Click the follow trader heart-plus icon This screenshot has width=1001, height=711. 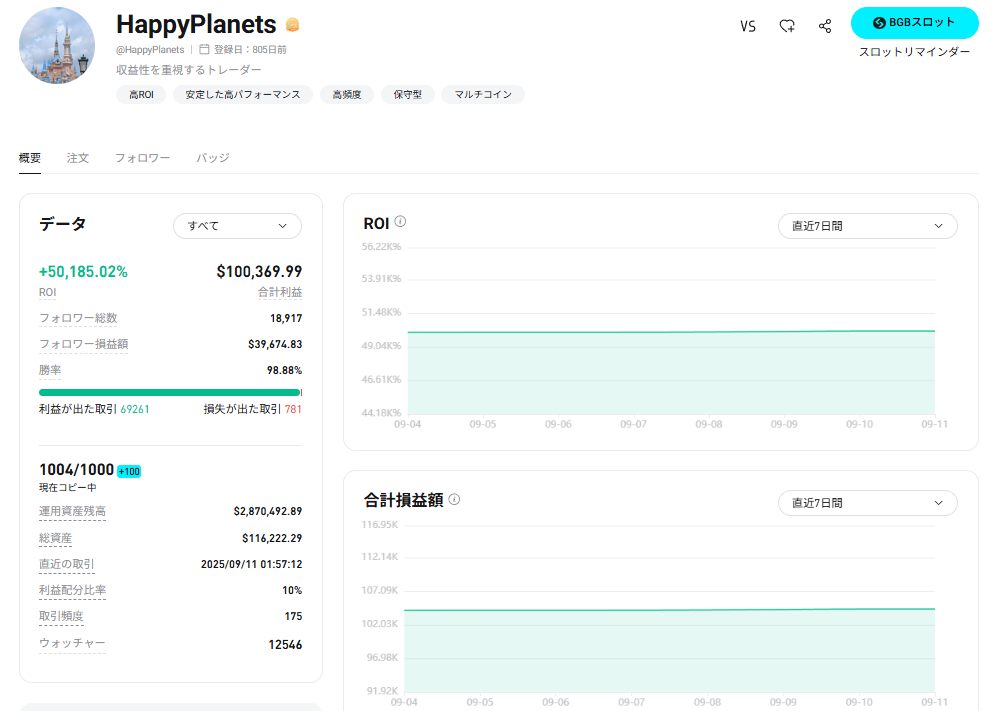click(x=787, y=26)
